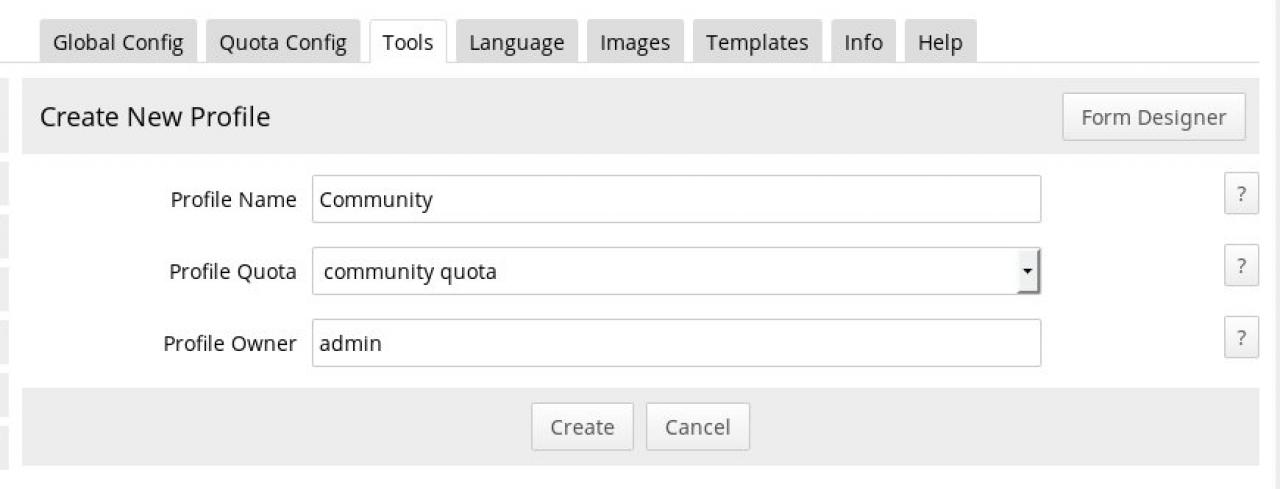Screen dimensions: 1280x489
Task: Focus the Profile Name text field
Action: (x=676, y=199)
